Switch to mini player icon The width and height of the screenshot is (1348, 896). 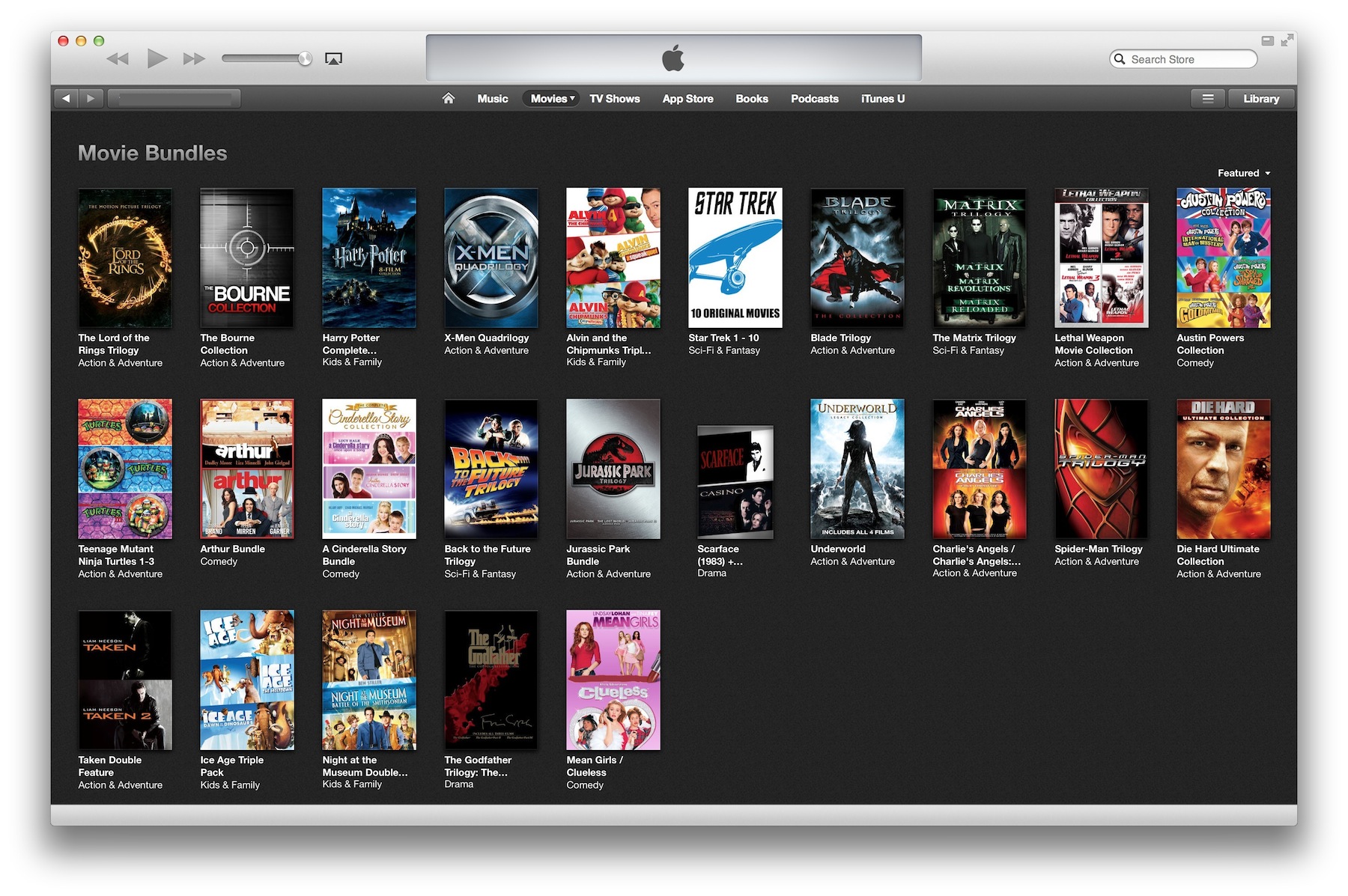1268,41
